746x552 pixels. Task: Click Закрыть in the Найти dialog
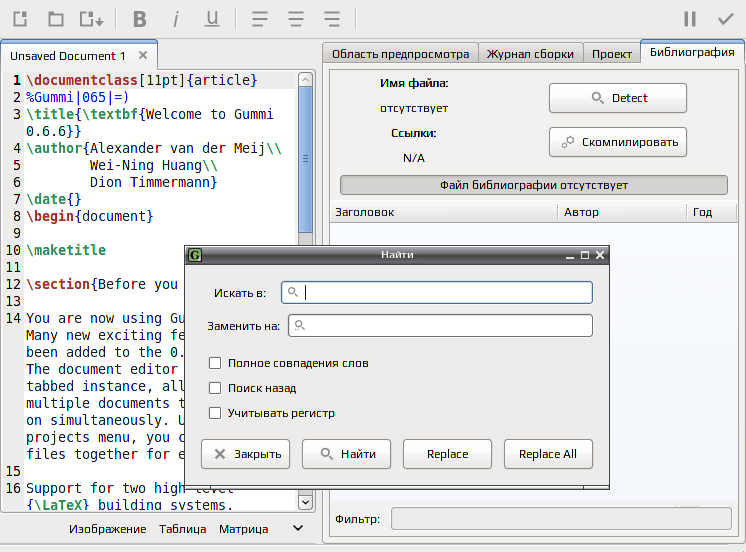coord(245,454)
